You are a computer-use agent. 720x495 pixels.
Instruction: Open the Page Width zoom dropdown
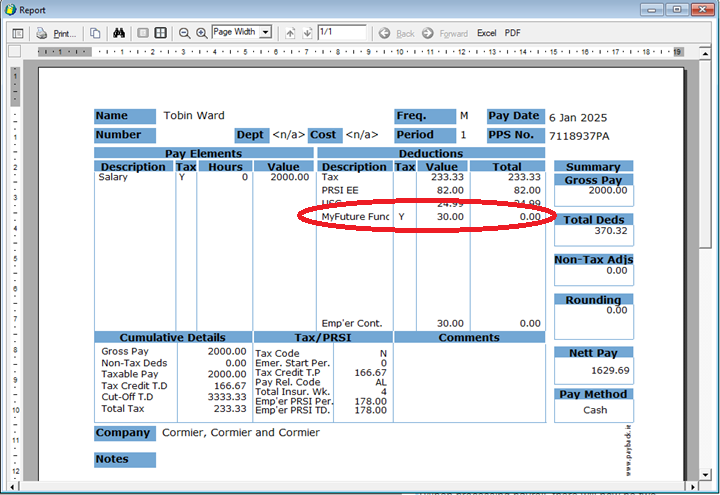tap(266, 32)
